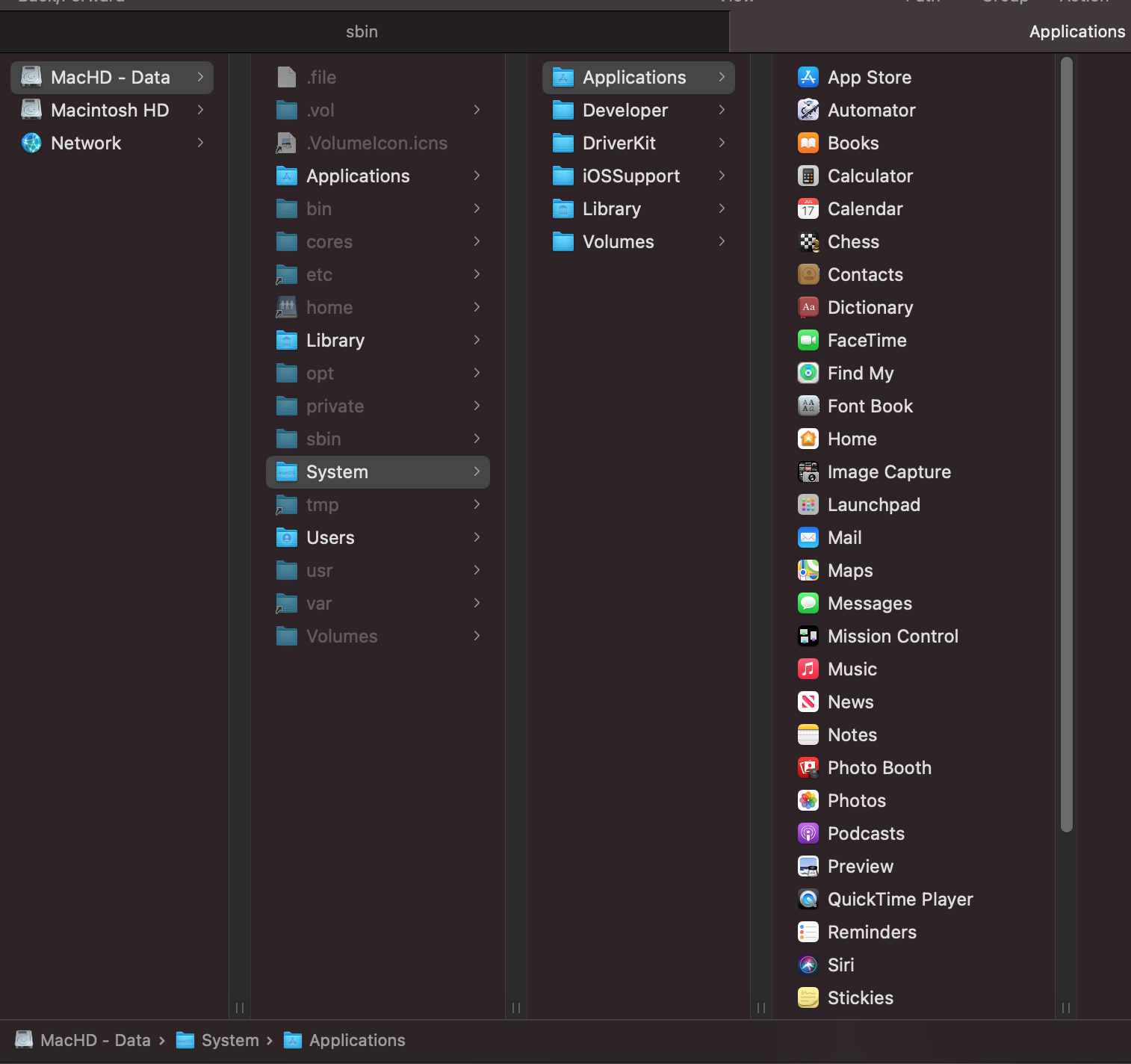
Task: Open the App Store app icon
Action: pyautogui.click(x=808, y=77)
